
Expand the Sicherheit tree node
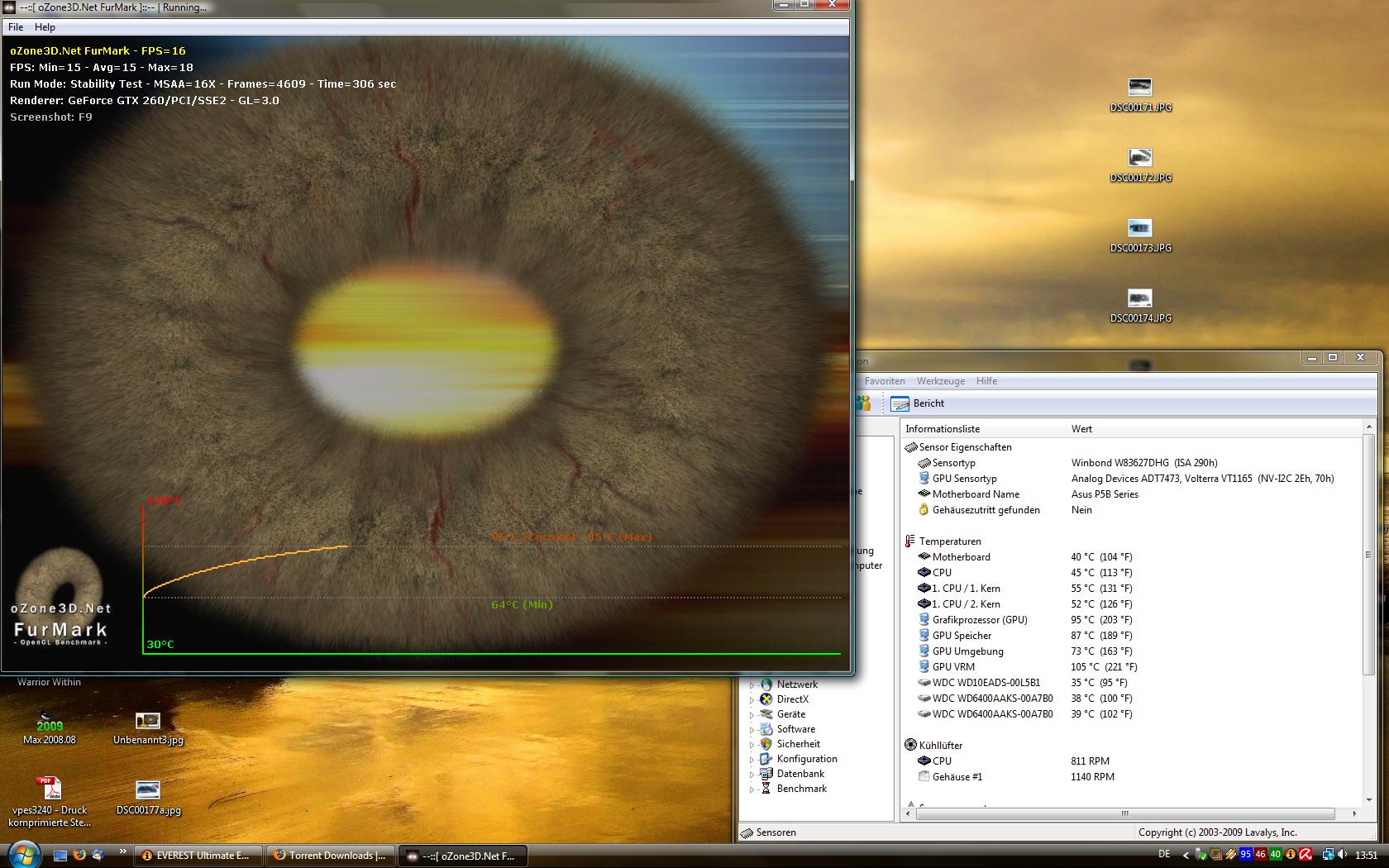tap(752, 745)
